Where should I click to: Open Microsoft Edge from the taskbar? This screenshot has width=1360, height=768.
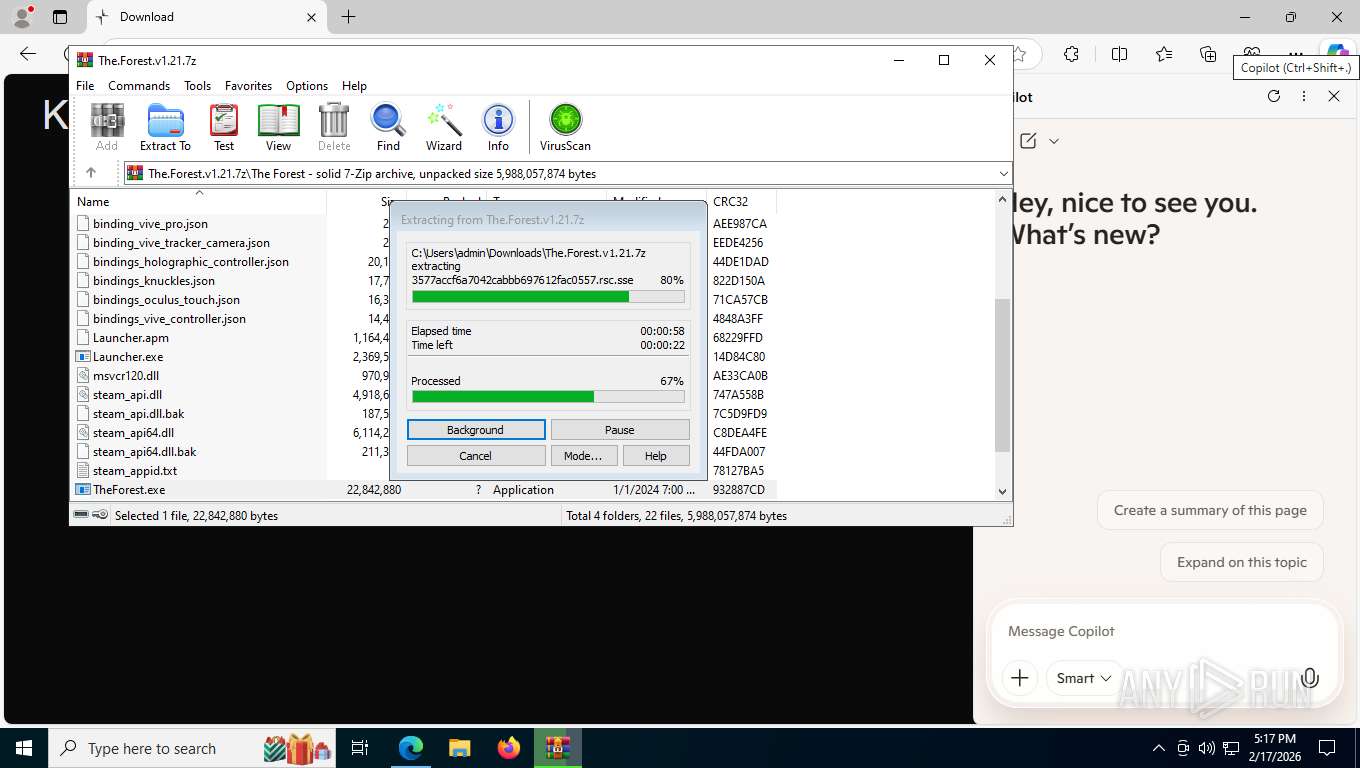tap(411, 748)
